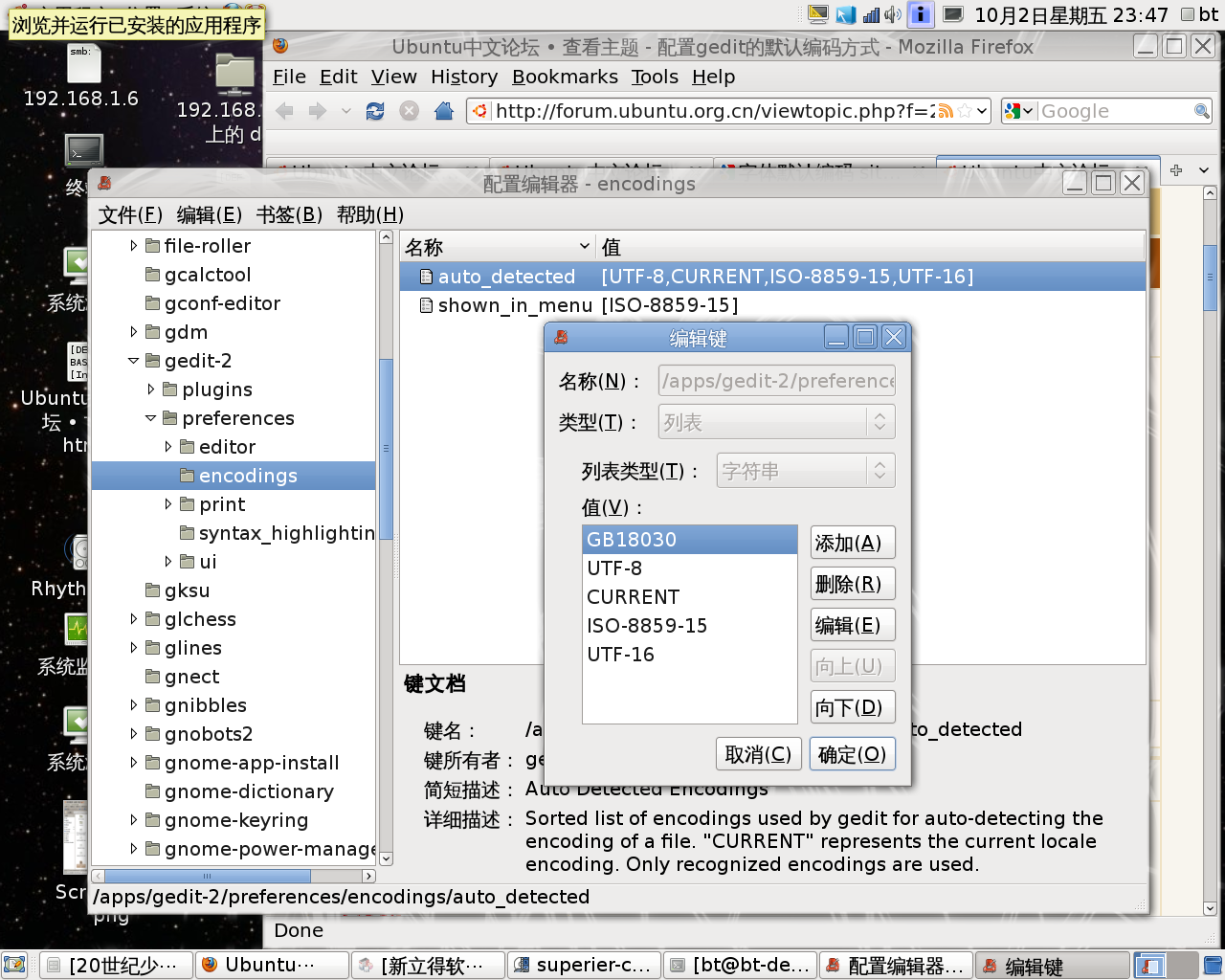Select syntax_highlighting tree folder

[278, 533]
